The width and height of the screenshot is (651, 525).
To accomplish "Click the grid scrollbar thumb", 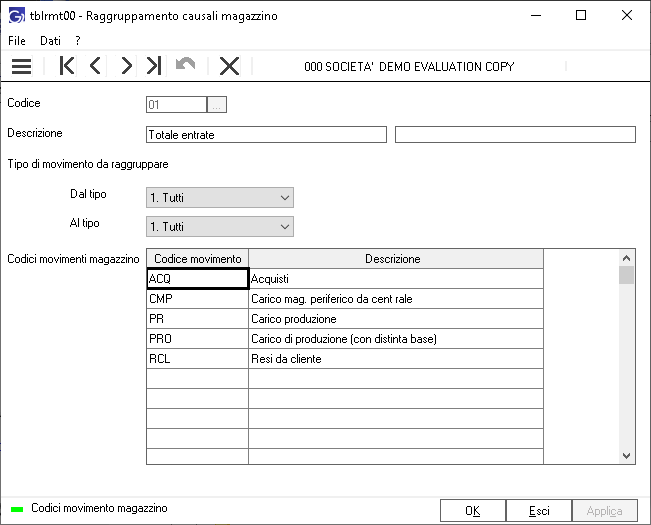I will 626,275.
